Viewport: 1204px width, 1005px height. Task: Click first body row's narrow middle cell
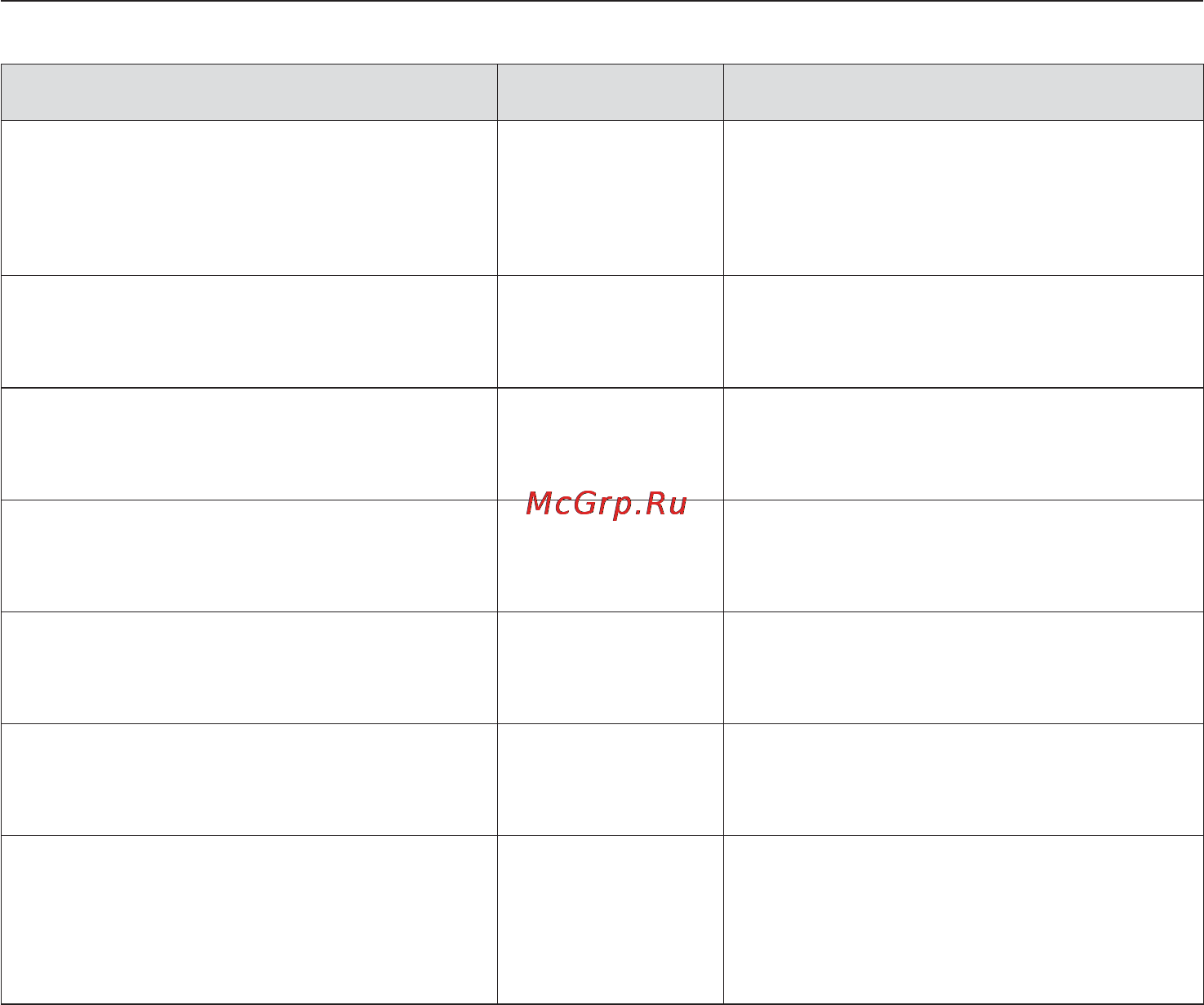610,198
